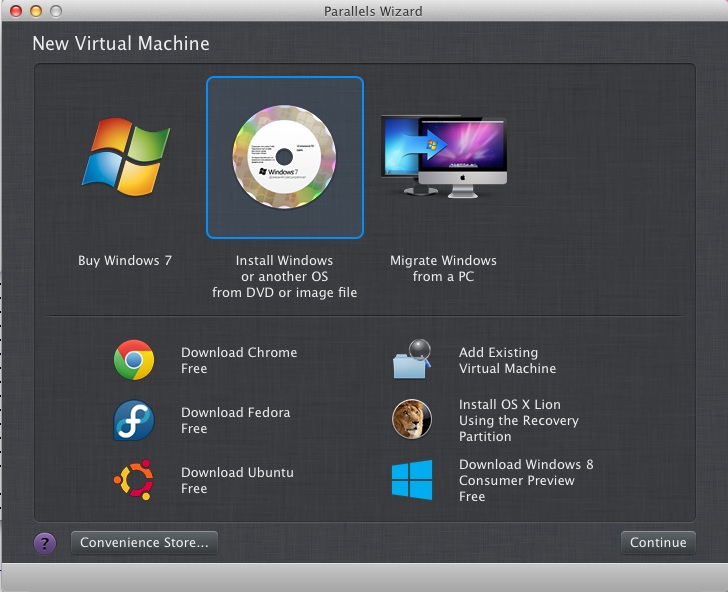Choose 'Install OS X Lion' text

[x=519, y=420]
